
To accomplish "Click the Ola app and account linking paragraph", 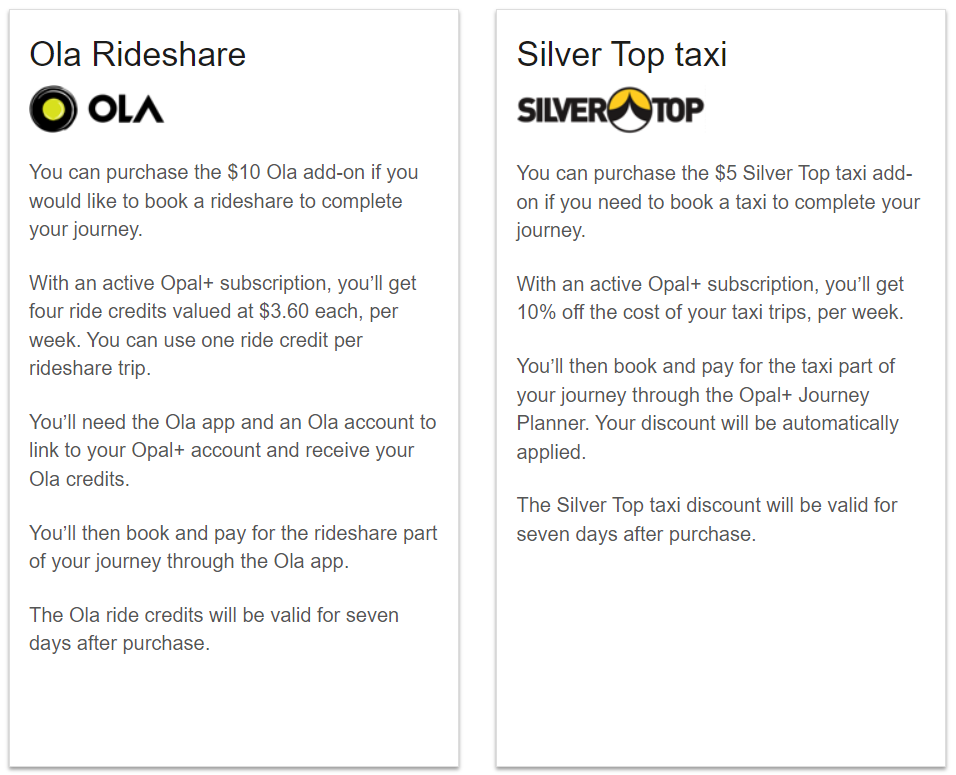I will pyautogui.click(x=233, y=451).
